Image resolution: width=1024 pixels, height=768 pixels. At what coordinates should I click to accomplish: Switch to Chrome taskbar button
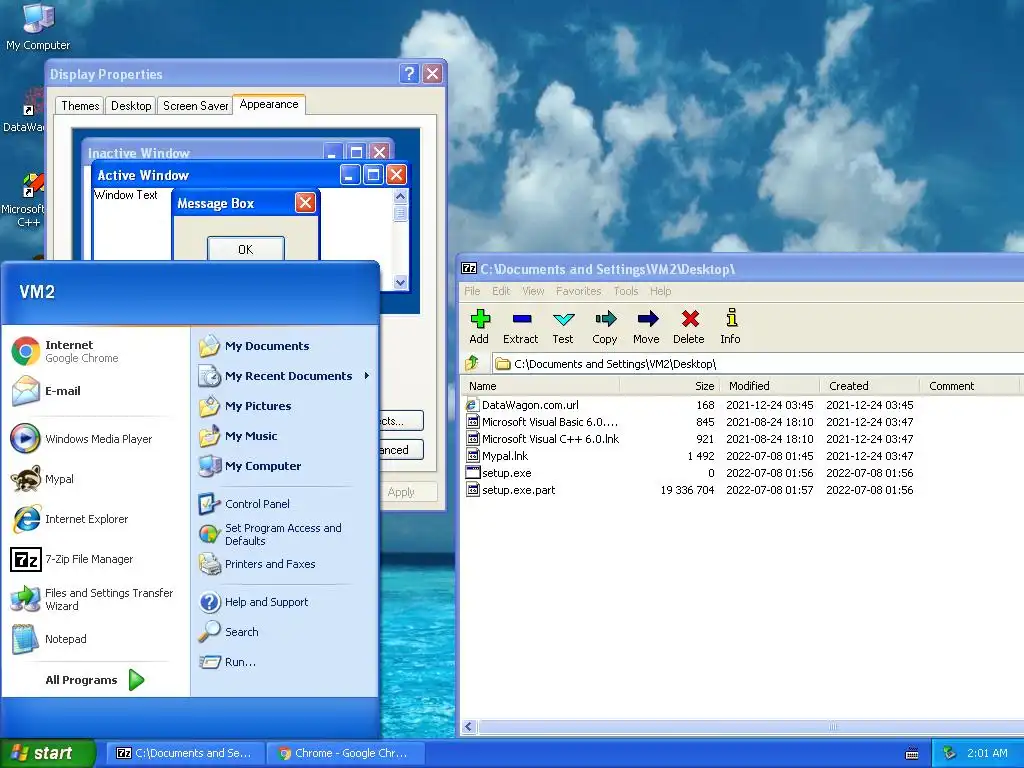pyautogui.click(x=345, y=753)
